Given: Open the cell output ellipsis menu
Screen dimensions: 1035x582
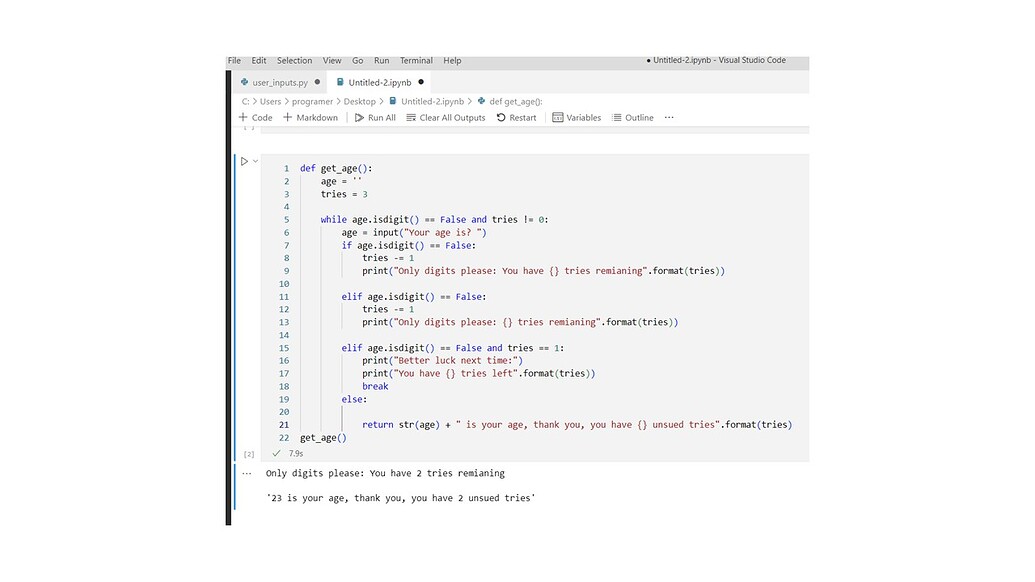Looking at the screenshot, I should (247, 473).
